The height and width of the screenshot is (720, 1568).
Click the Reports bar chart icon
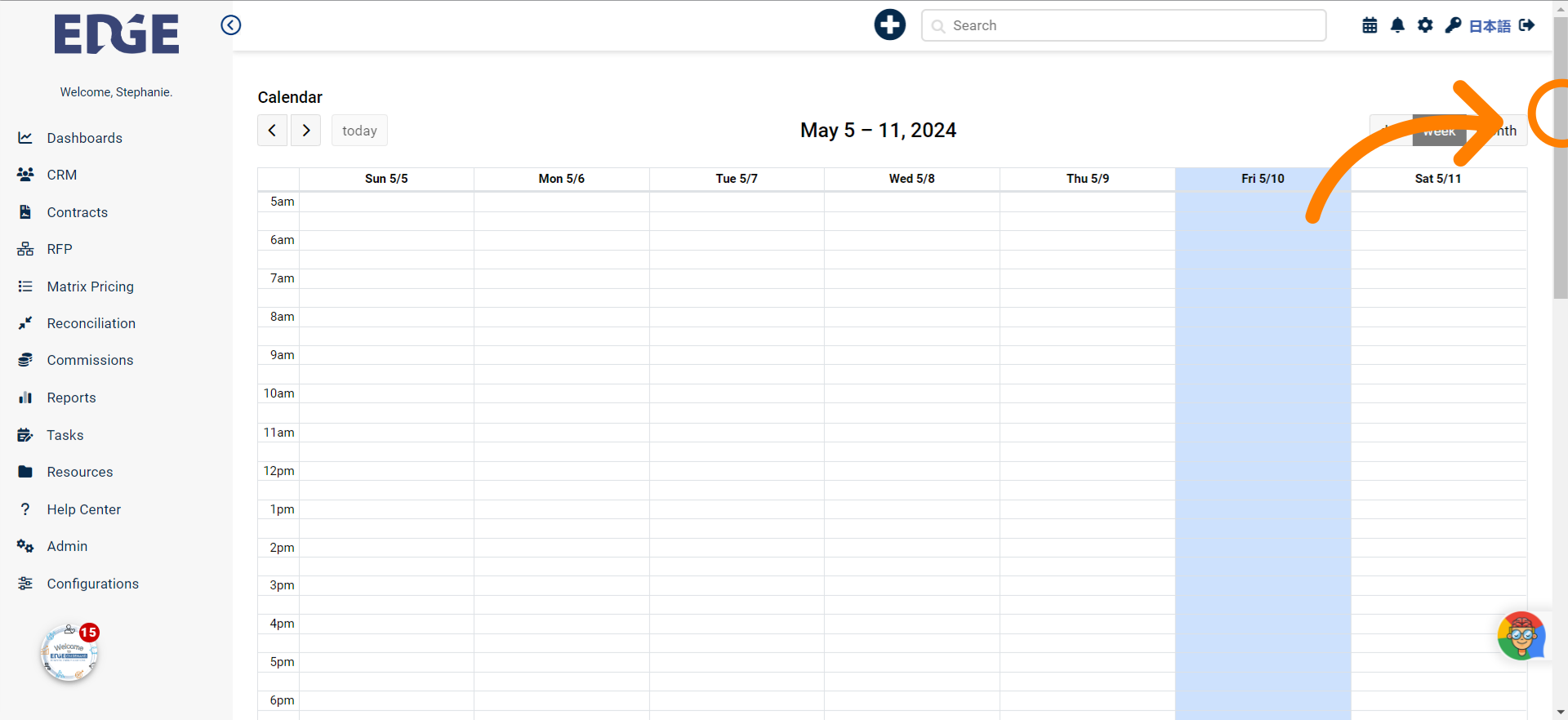pos(25,398)
